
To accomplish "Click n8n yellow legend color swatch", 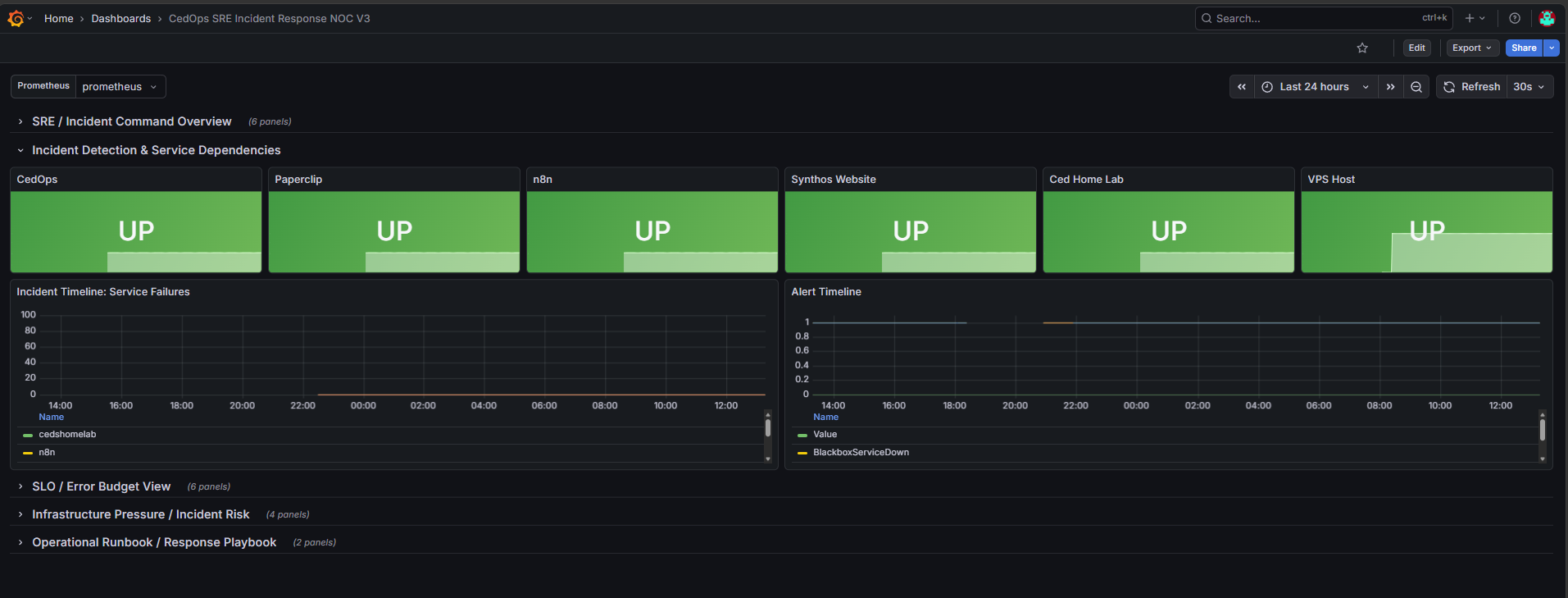I will (x=28, y=454).
